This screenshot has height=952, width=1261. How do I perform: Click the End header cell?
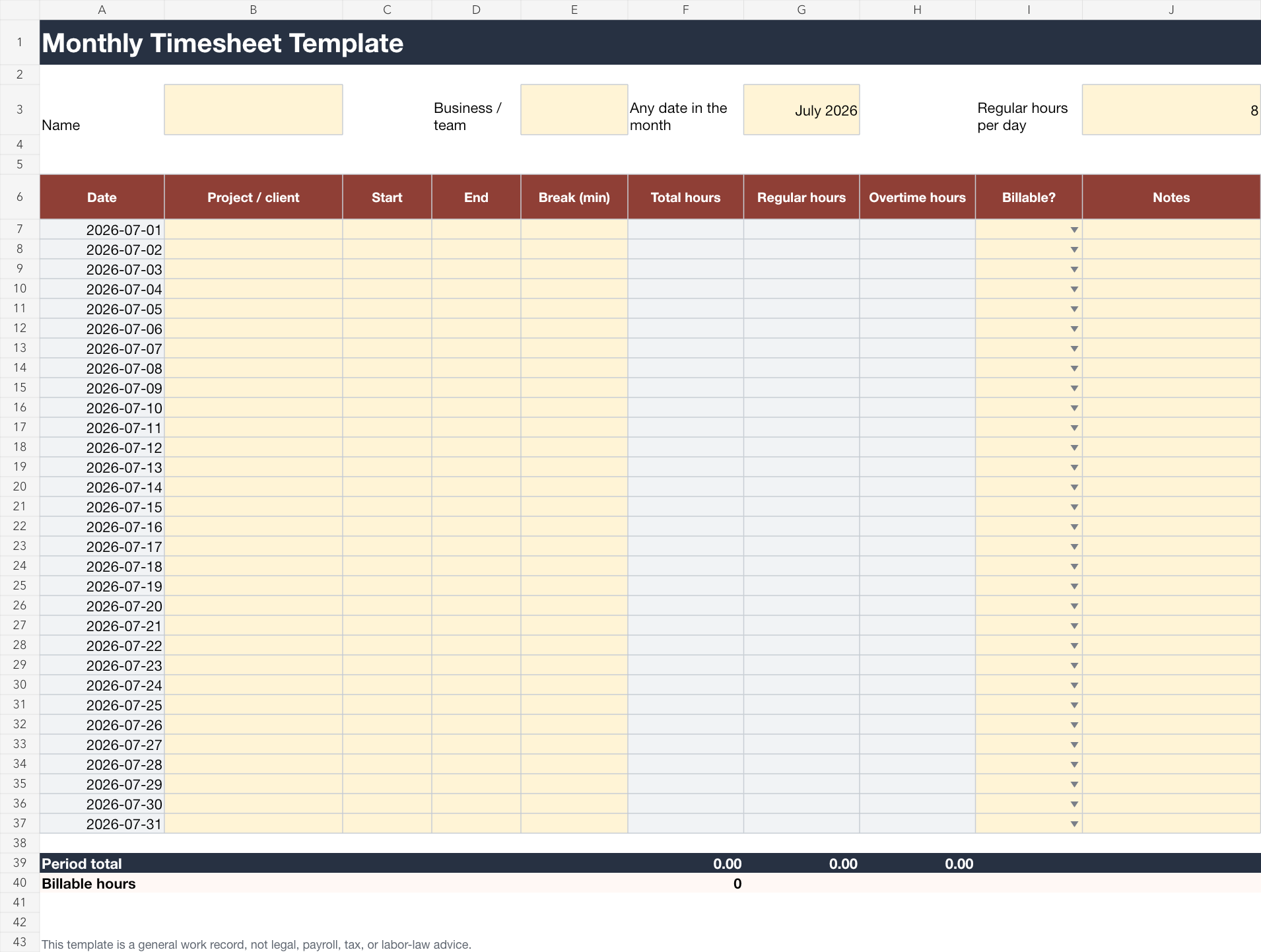tap(476, 197)
